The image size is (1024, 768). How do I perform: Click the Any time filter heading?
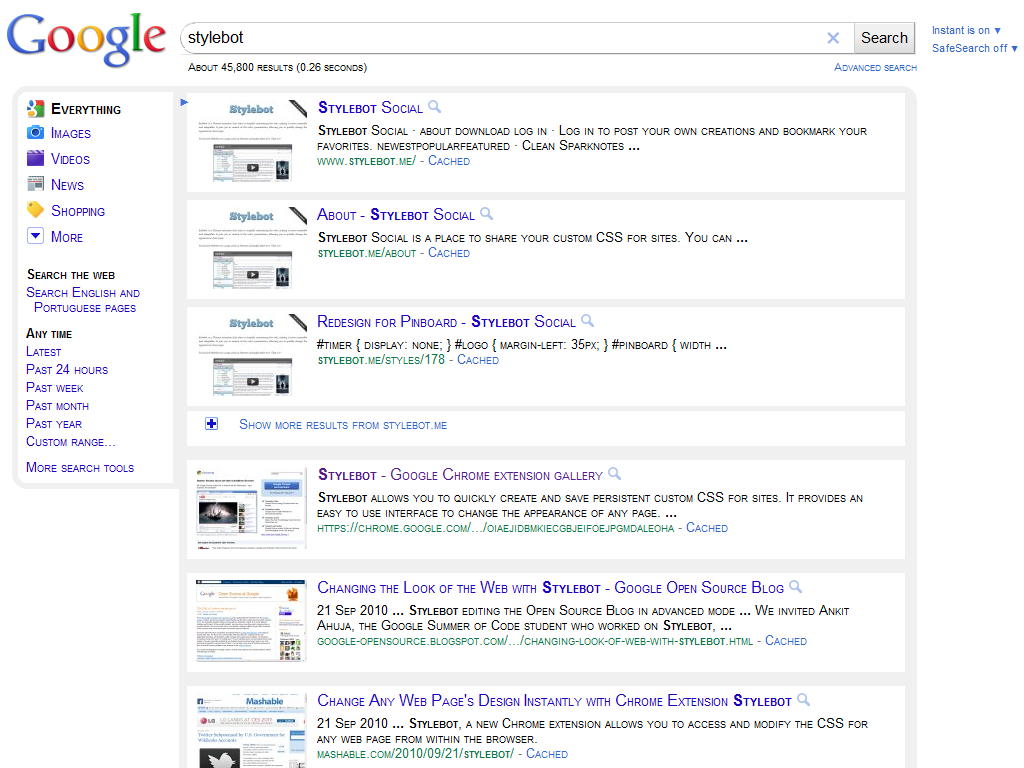tap(49, 334)
